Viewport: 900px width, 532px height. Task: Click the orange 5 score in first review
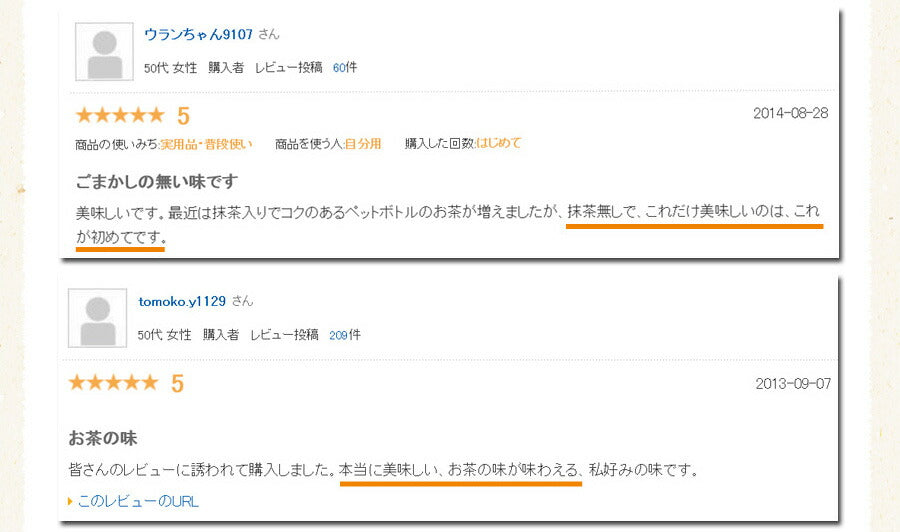click(183, 117)
